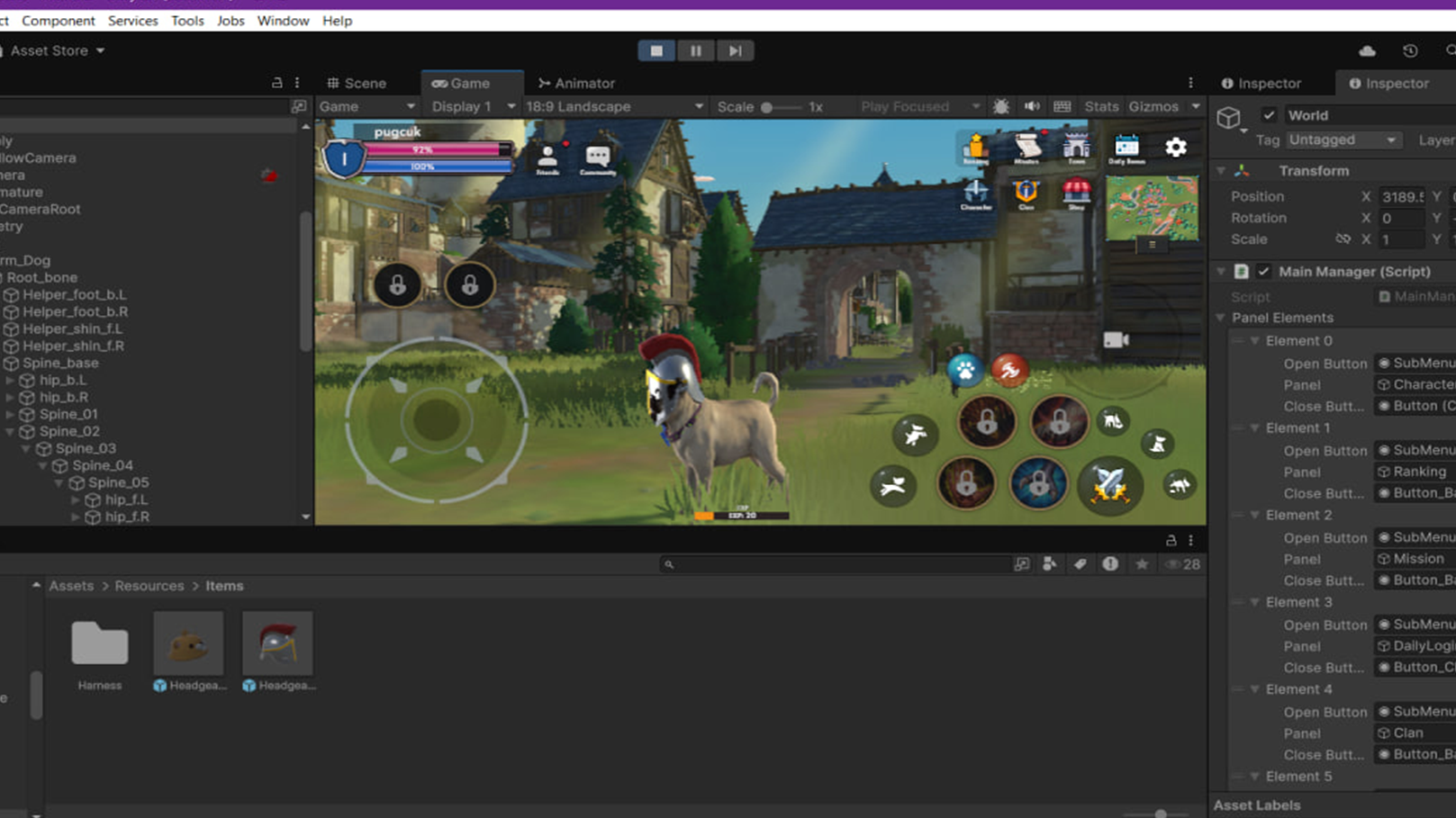Image resolution: width=1456 pixels, height=818 pixels.
Task: Open the in-game settings gear
Action: (x=1176, y=147)
